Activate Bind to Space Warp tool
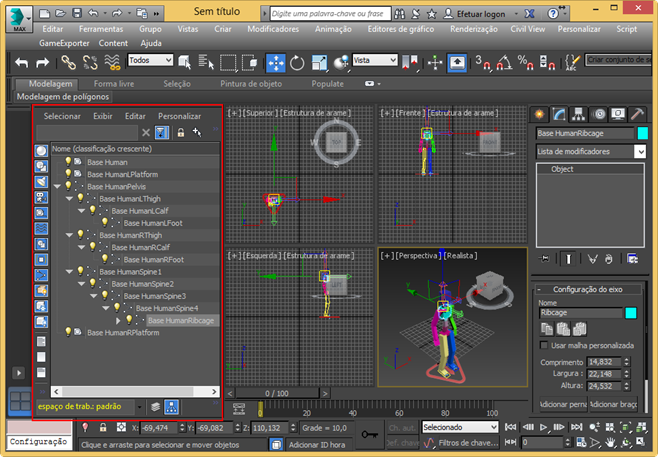 (112, 63)
